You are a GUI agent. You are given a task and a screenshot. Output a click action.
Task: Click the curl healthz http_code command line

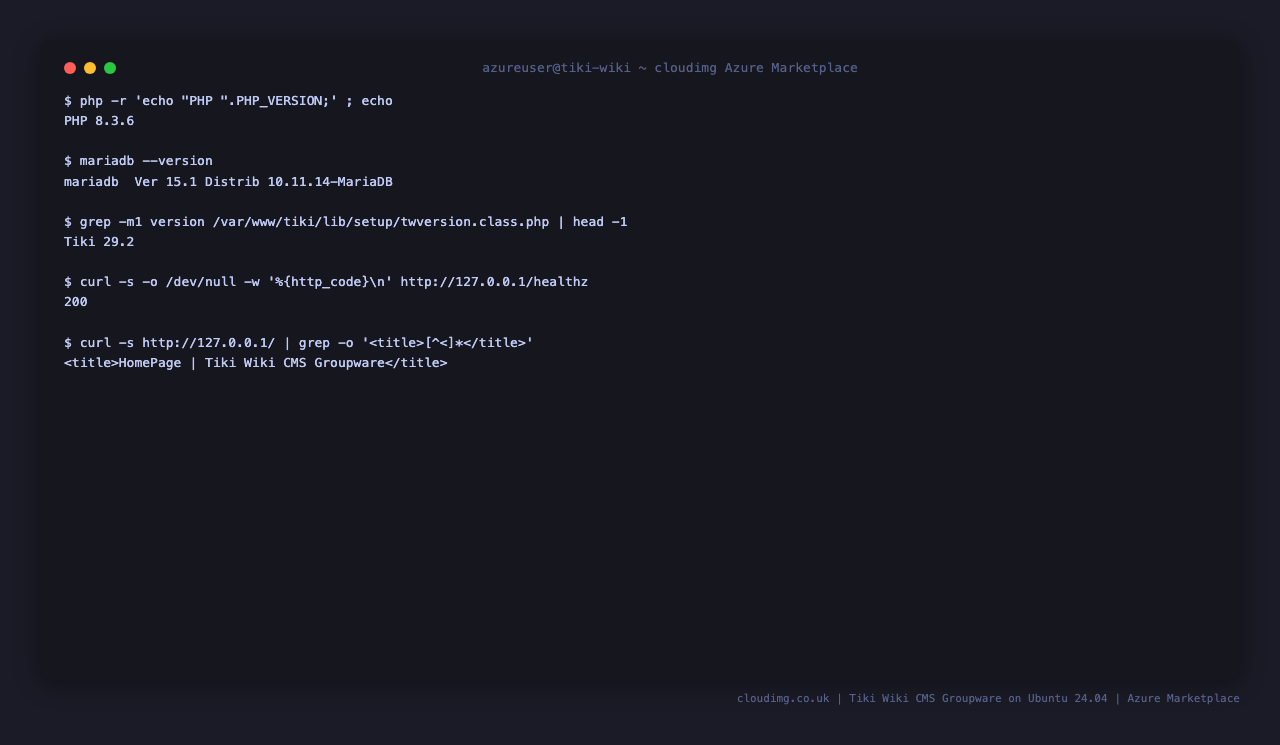[326, 282]
